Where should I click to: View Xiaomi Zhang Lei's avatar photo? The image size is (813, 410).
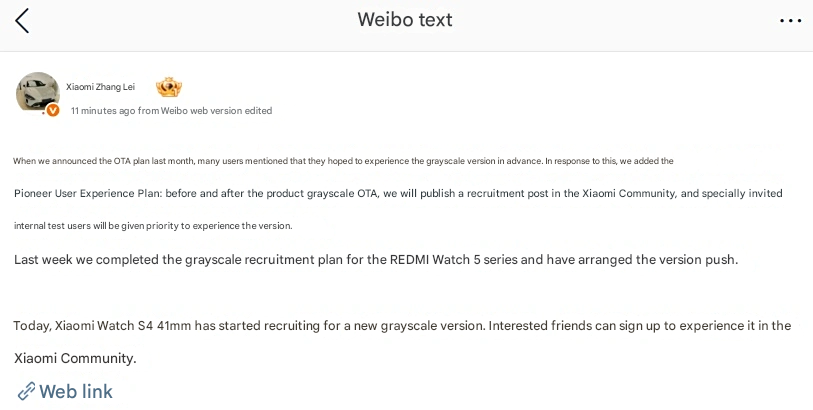click(x=37, y=92)
